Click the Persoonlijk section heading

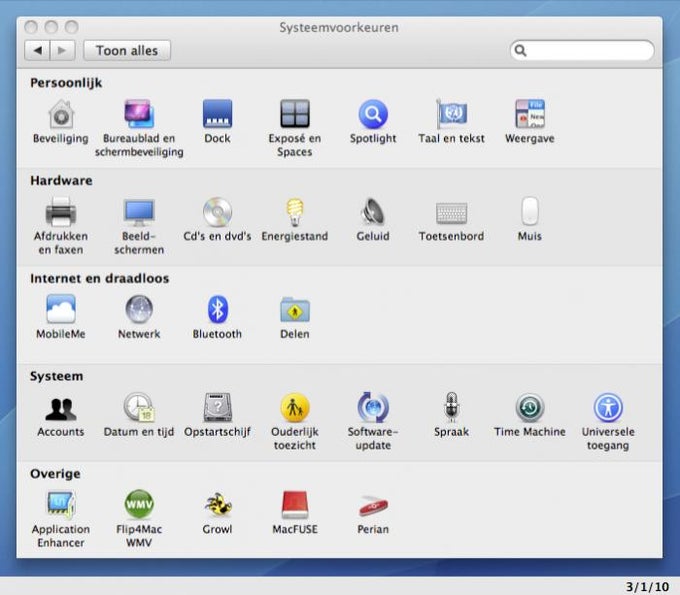(x=66, y=83)
